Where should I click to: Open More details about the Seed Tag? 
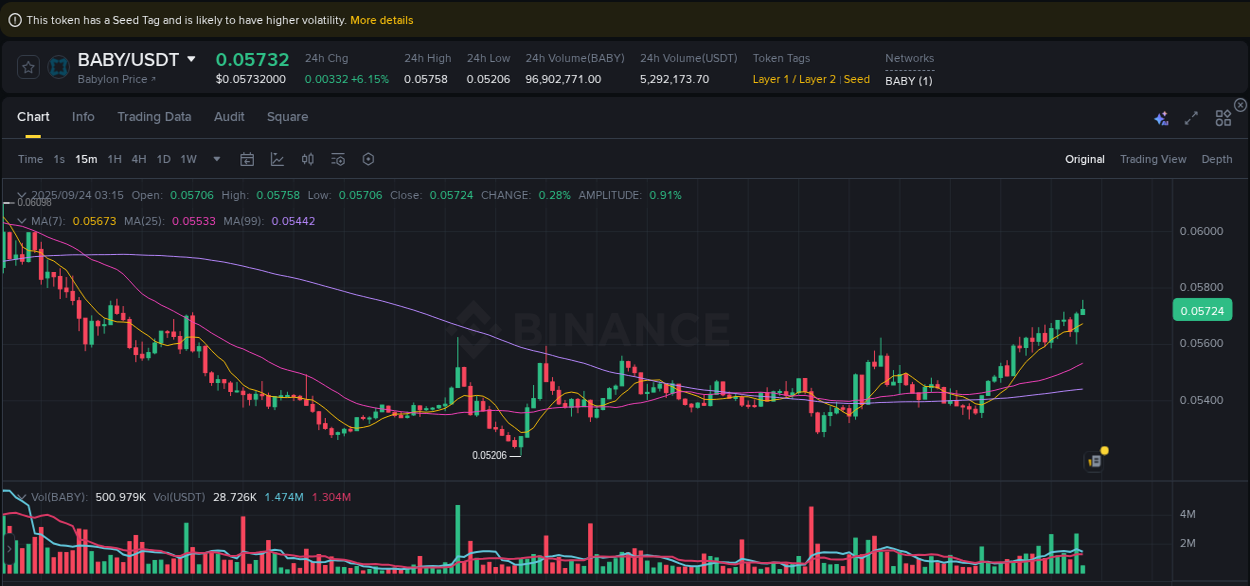381,19
